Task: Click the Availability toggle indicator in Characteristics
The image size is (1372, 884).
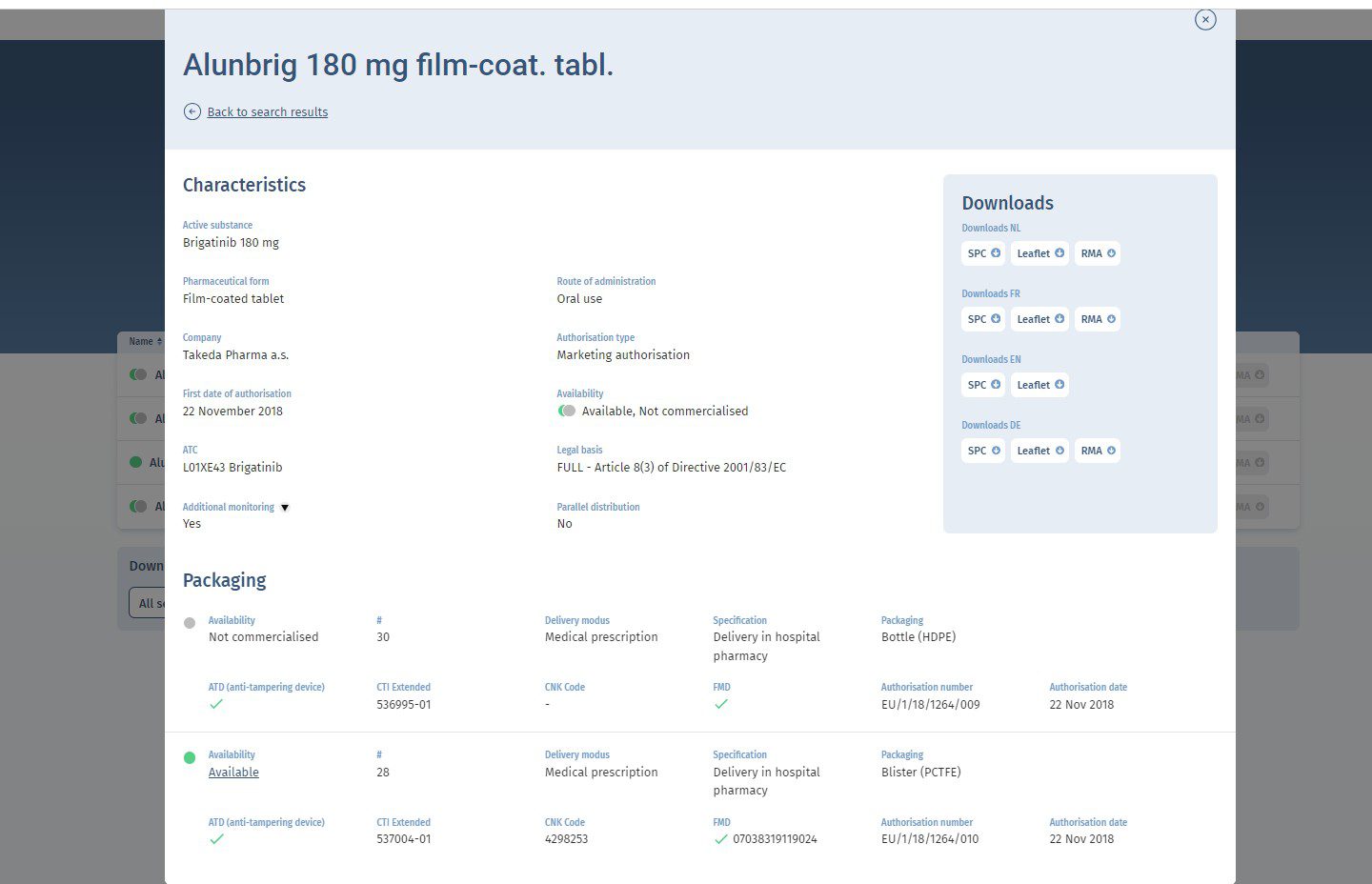Action: click(x=567, y=411)
